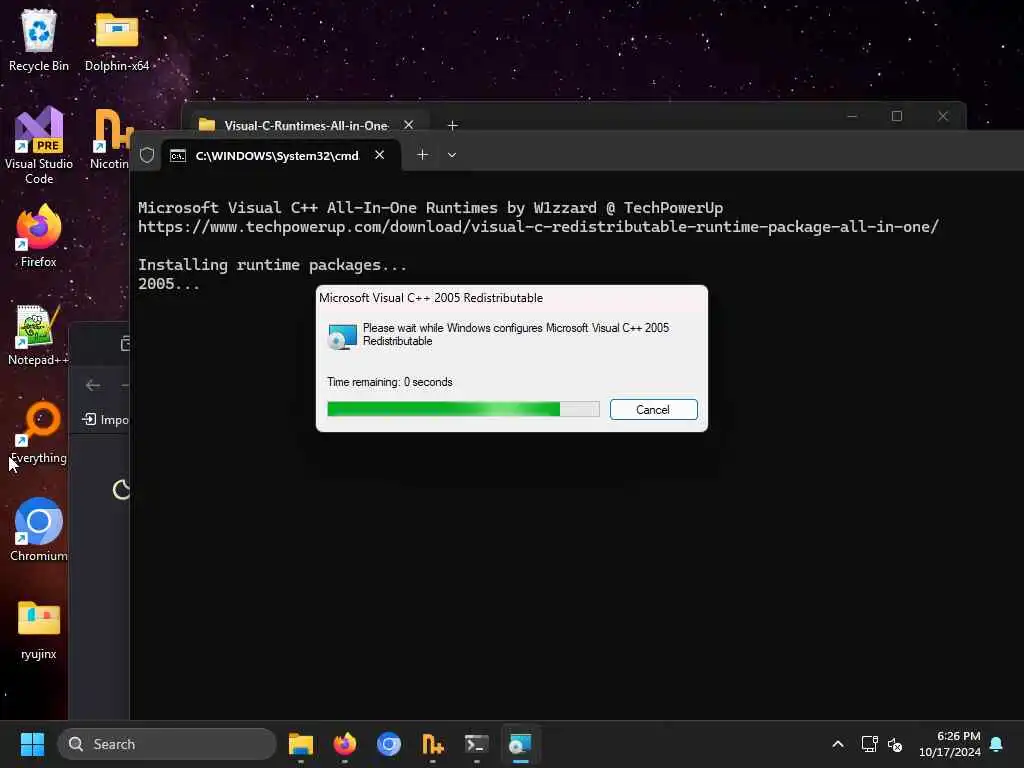Launch Firefox from the desktop
The image size is (1024, 768).
pyautogui.click(x=39, y=235)
